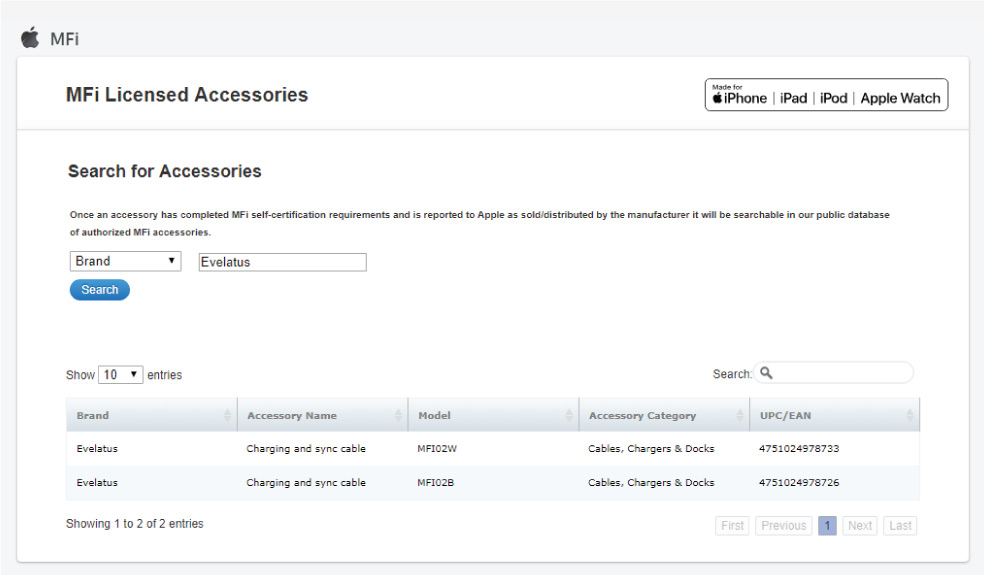Select the MFI02W model row
The image size is (984, 575).
tap(437, 449)
